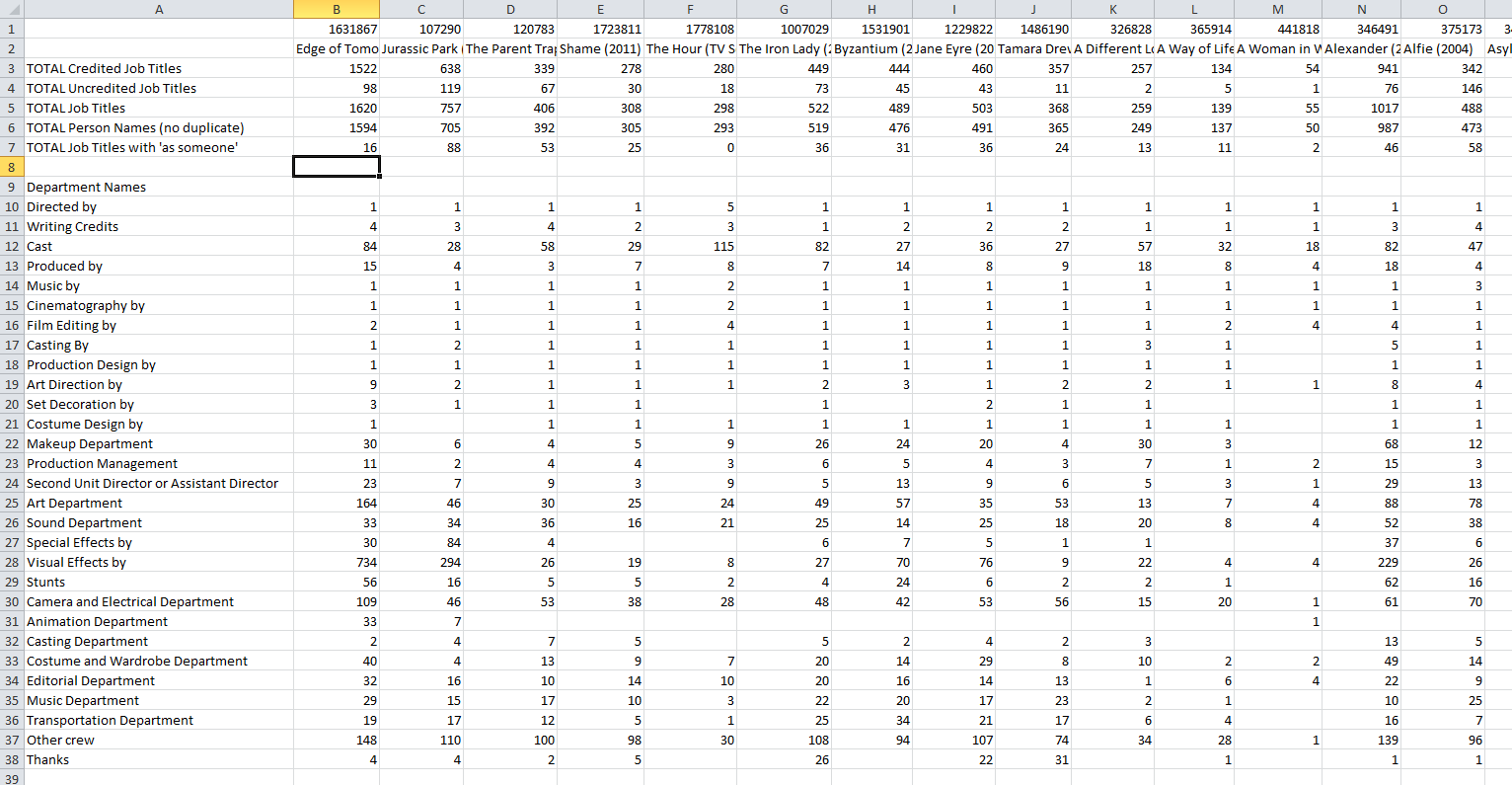Click the cell containing ID 1631867

pyautogui.click(x=336, y=29)
